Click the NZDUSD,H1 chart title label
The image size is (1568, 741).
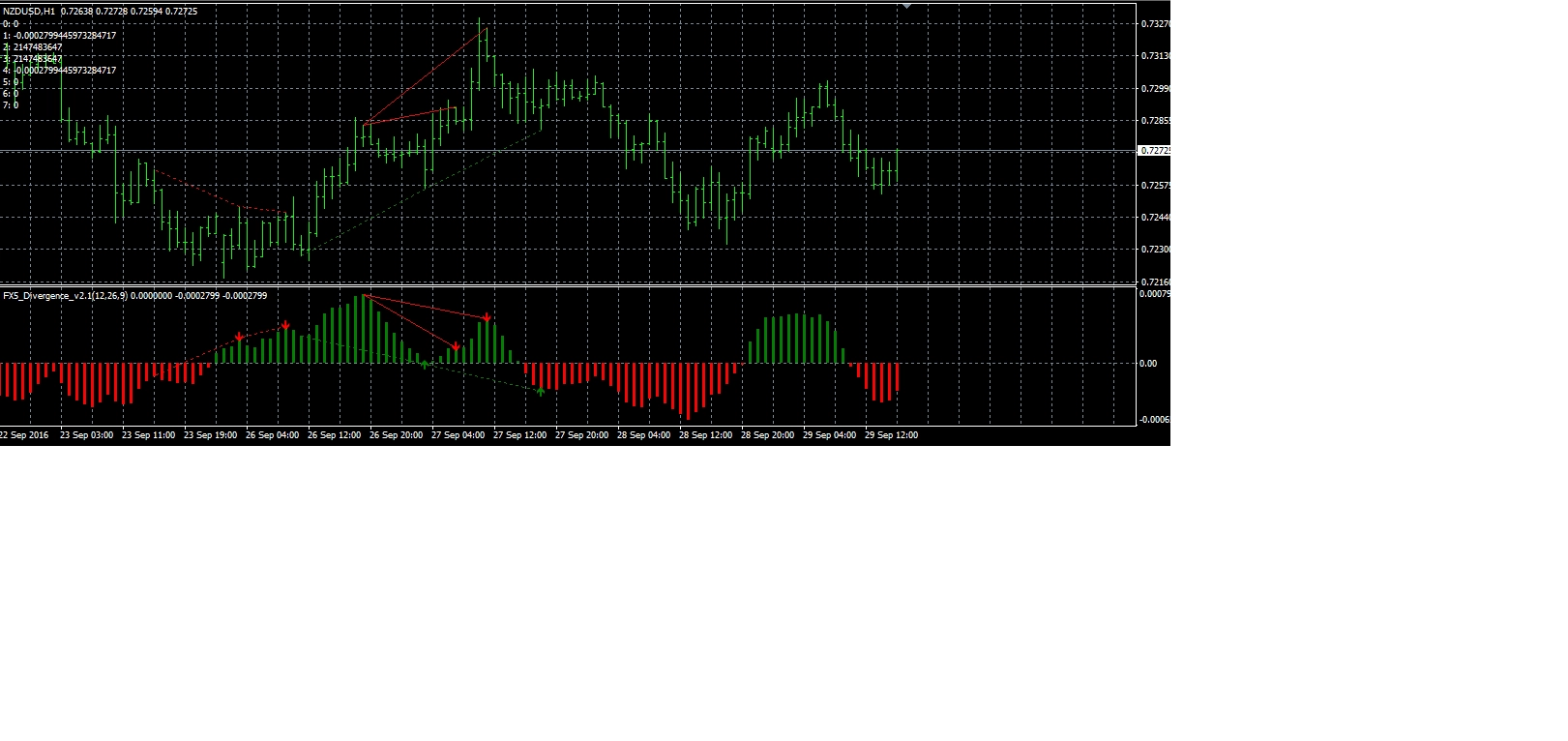(29, 12)
